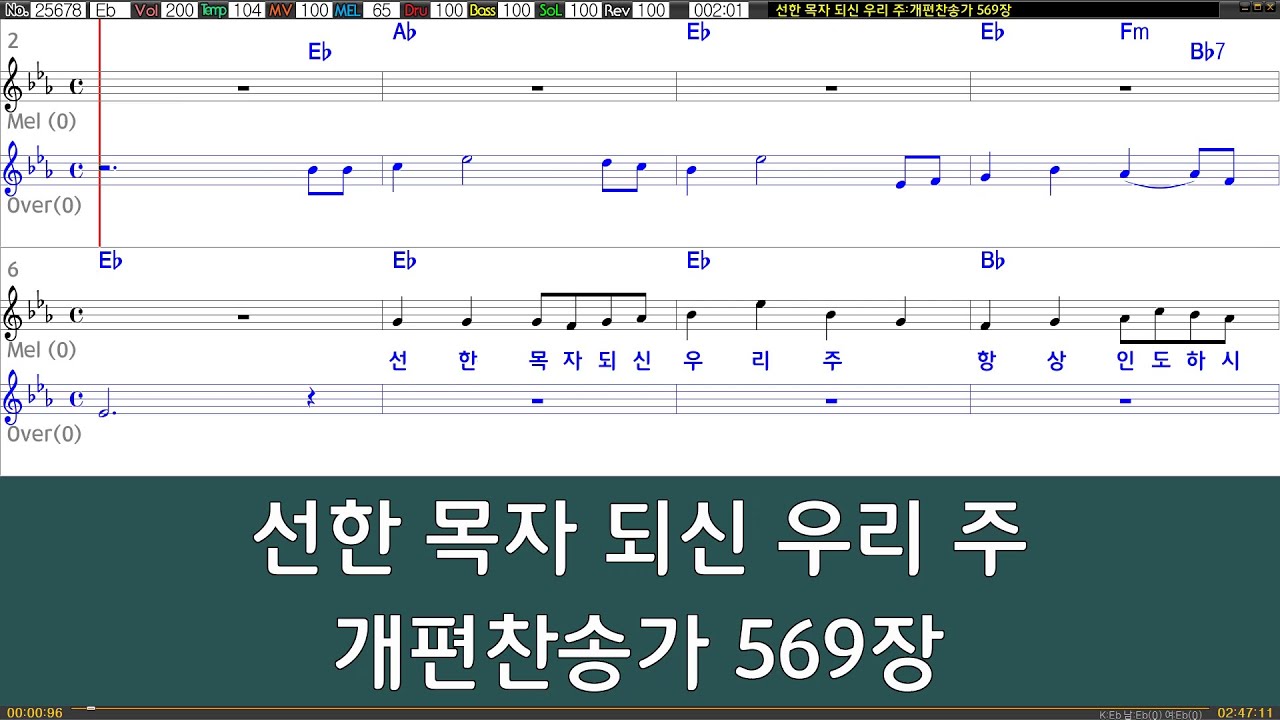
Task: Click the lyric syllable 항
Action: tap(987, 361)
